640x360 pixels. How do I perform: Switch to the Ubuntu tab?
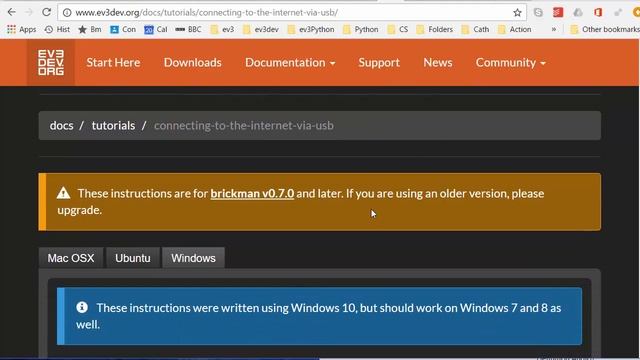(x=133, y=258)
